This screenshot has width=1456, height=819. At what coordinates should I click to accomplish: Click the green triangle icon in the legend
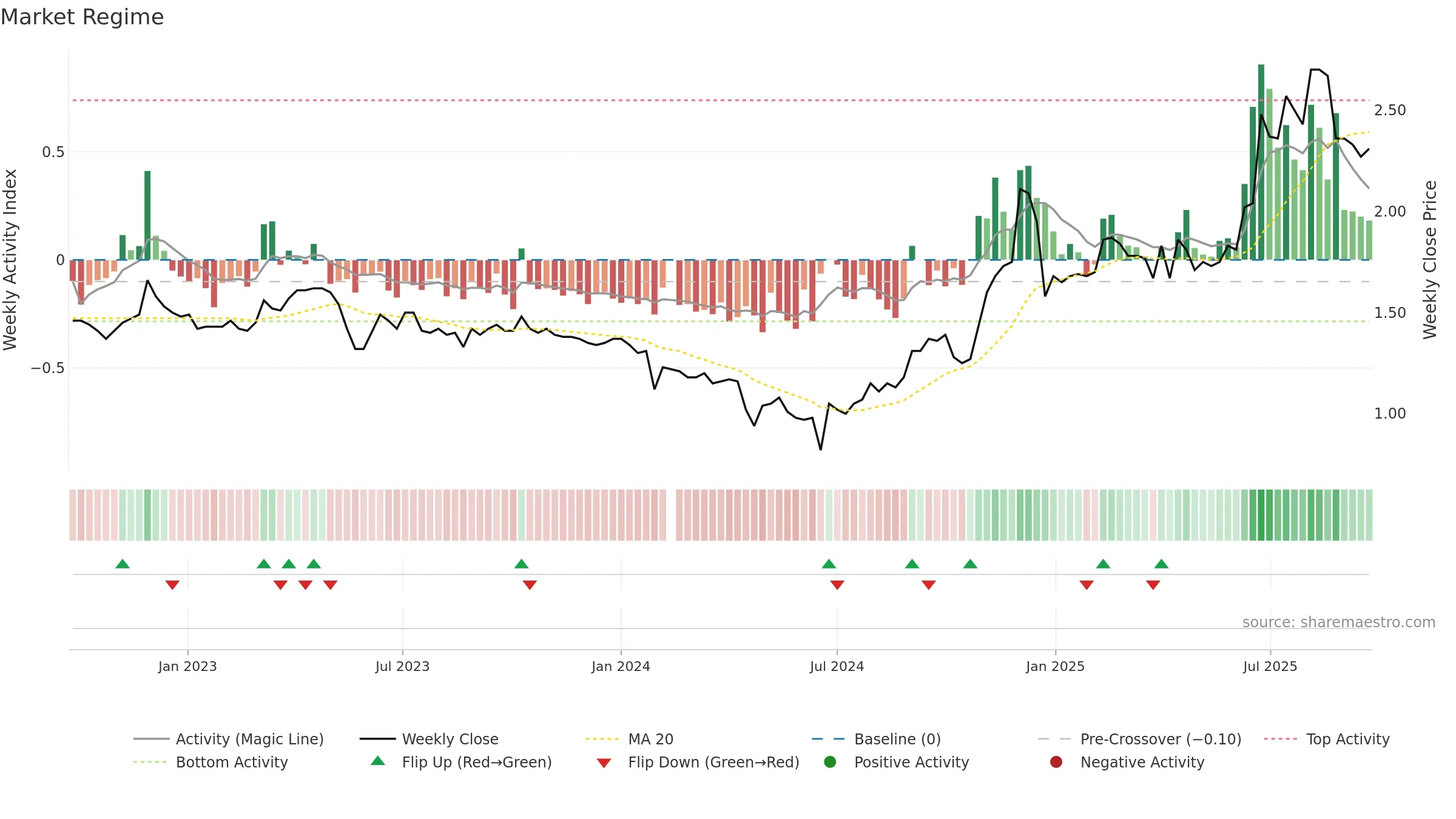tap(377, 761)
